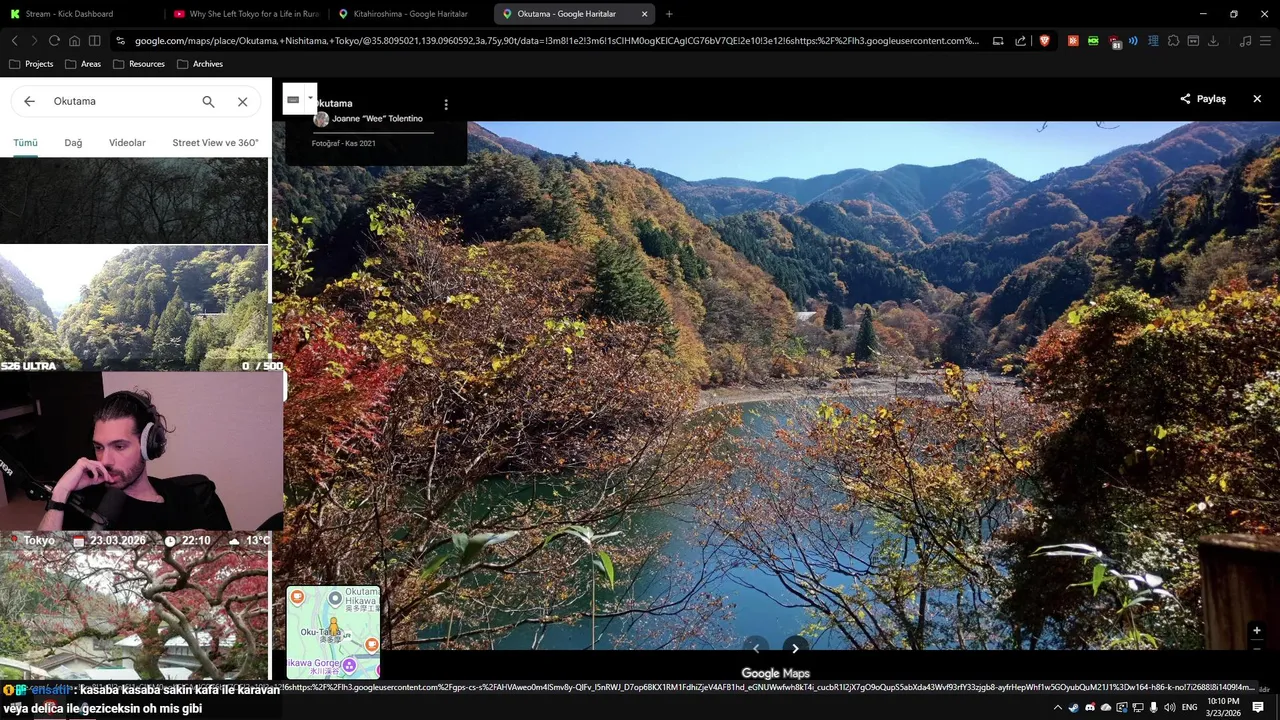Click the Okutama search input field
The image size is (1280, 720).
tap(120, 101)
